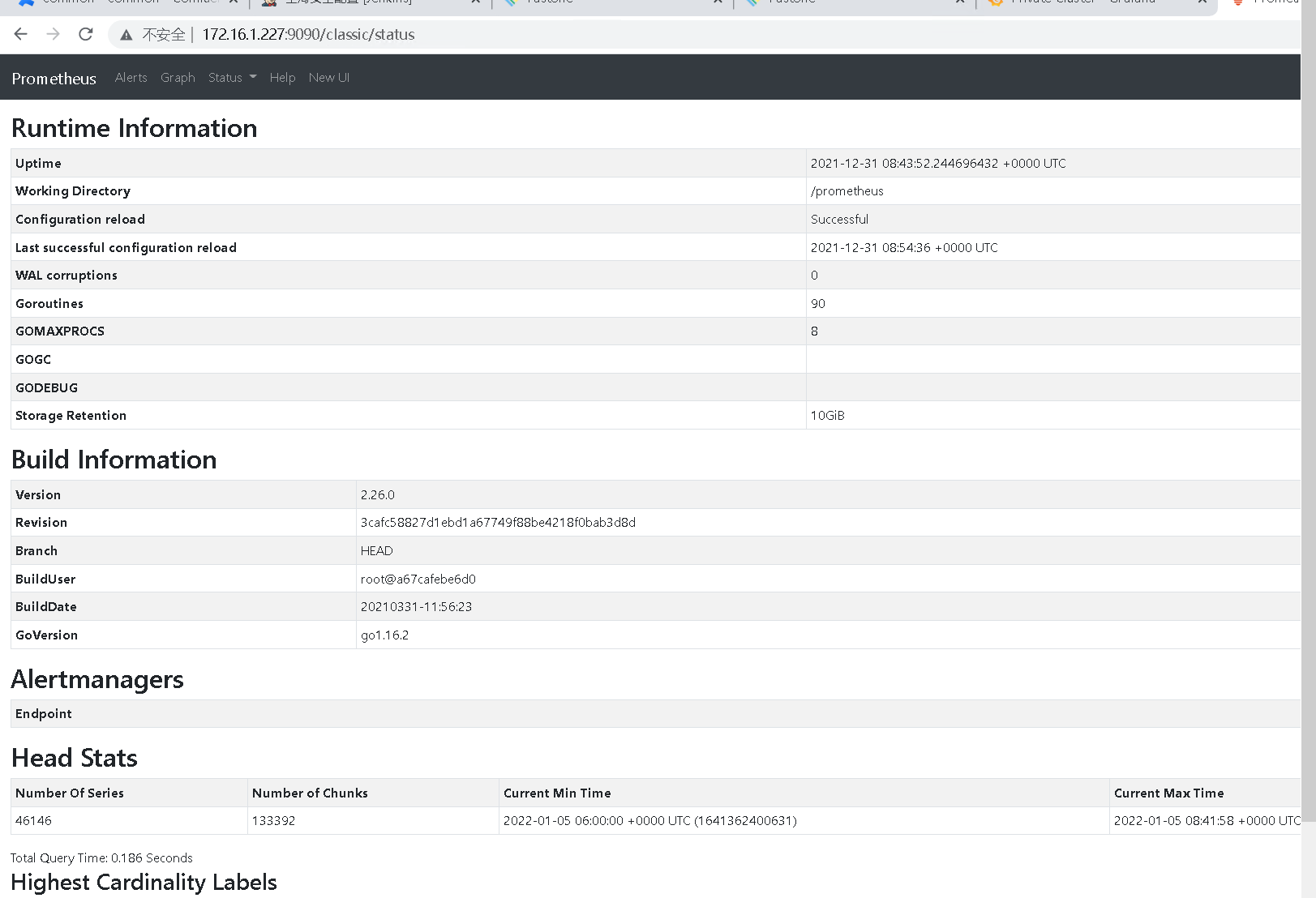Screen dimensions: 1316x898
Task: Click the Total Query Time 0.186 Seconds text
Action: [101, 858]
